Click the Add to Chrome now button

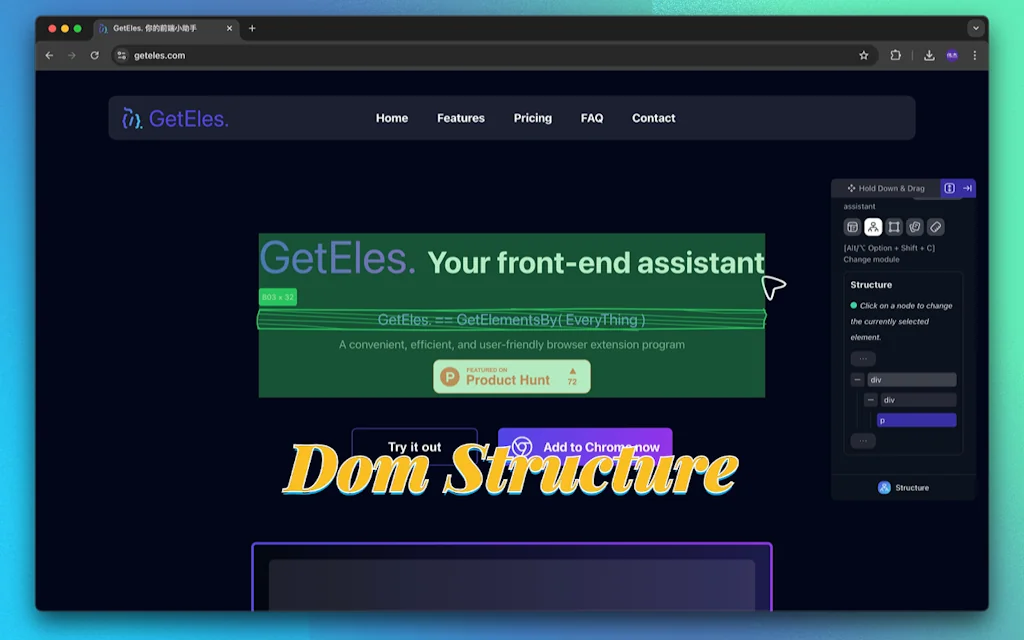coord(585,447)
